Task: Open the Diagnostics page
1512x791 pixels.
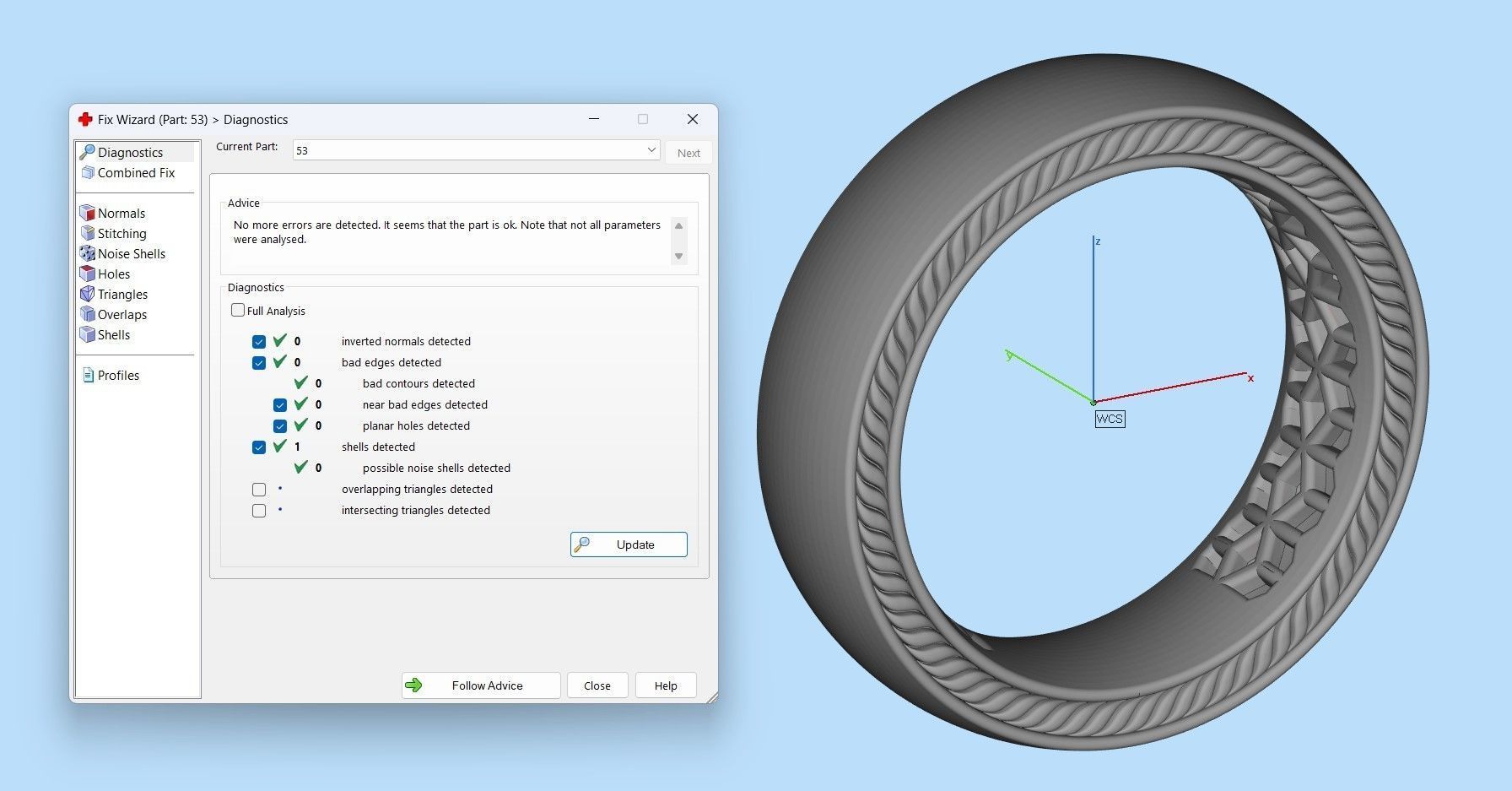Action: (130, 153)
